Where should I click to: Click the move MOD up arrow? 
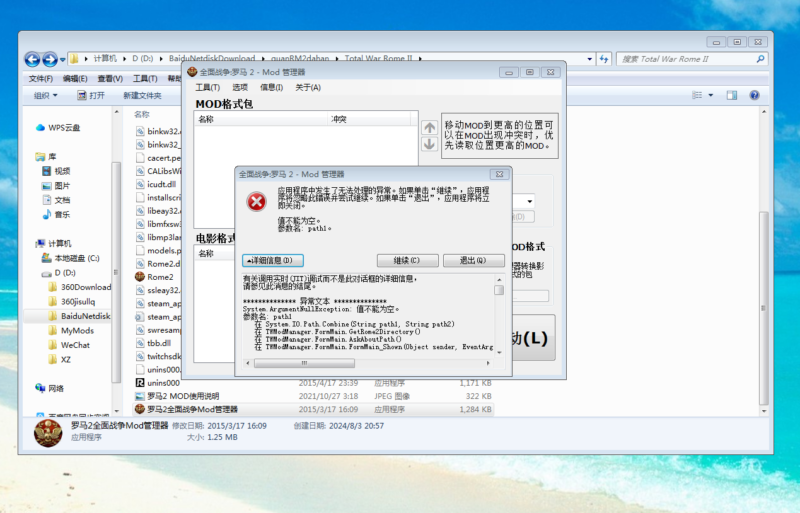(429, 127)
